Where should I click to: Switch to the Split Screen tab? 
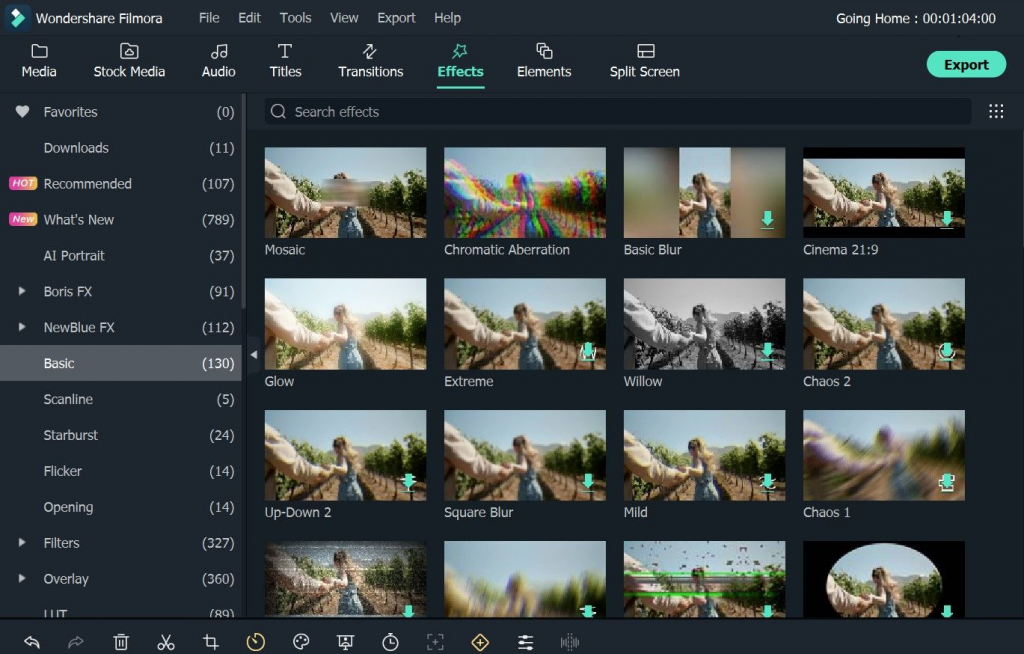pos(645,61)
